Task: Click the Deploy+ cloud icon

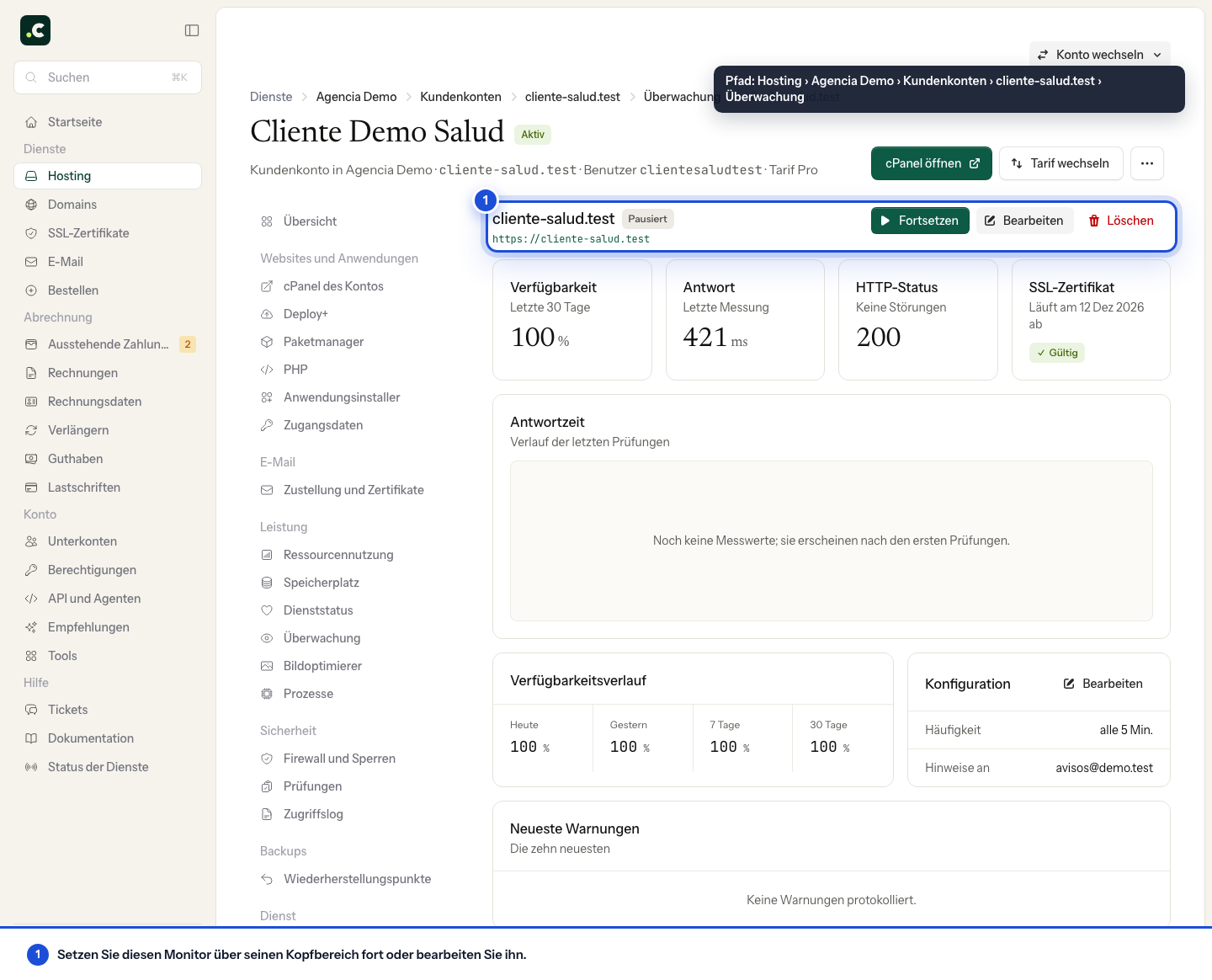Action: point(267,314)
